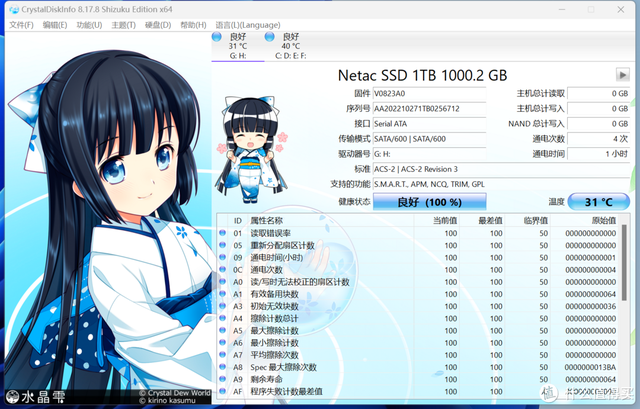Screen dimensions: 640x409
Task: Click raw value 000000000036
Action: pos(590,306)
